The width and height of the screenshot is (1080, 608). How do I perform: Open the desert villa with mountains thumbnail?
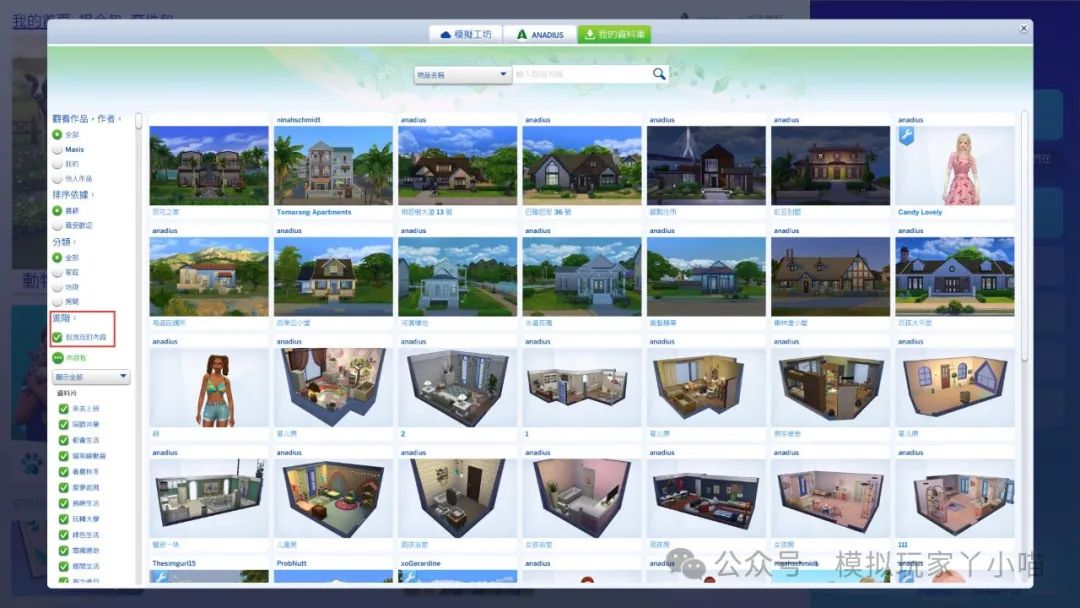pyautogui.click(x=209, y=276)
